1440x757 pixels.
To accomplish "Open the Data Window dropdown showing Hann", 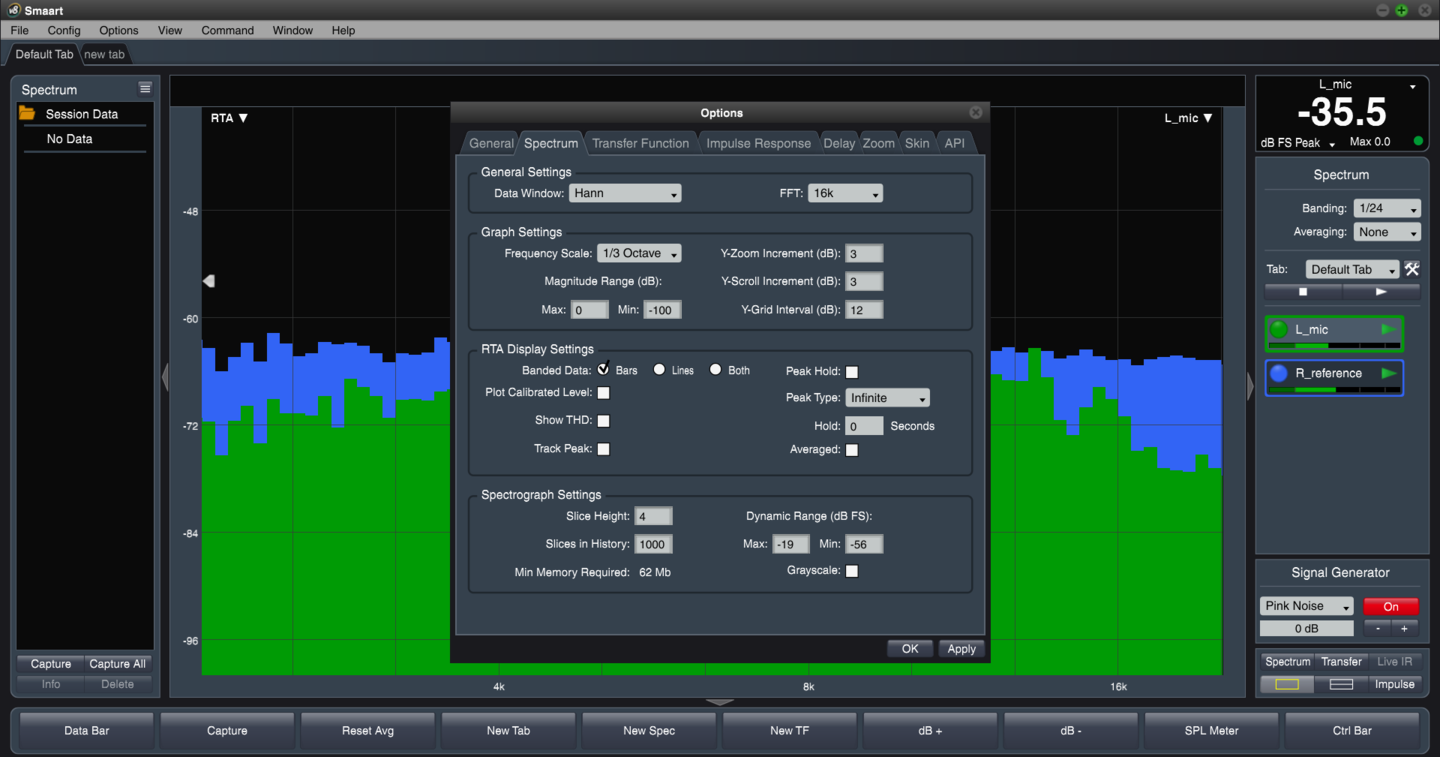I will point(625,193).
